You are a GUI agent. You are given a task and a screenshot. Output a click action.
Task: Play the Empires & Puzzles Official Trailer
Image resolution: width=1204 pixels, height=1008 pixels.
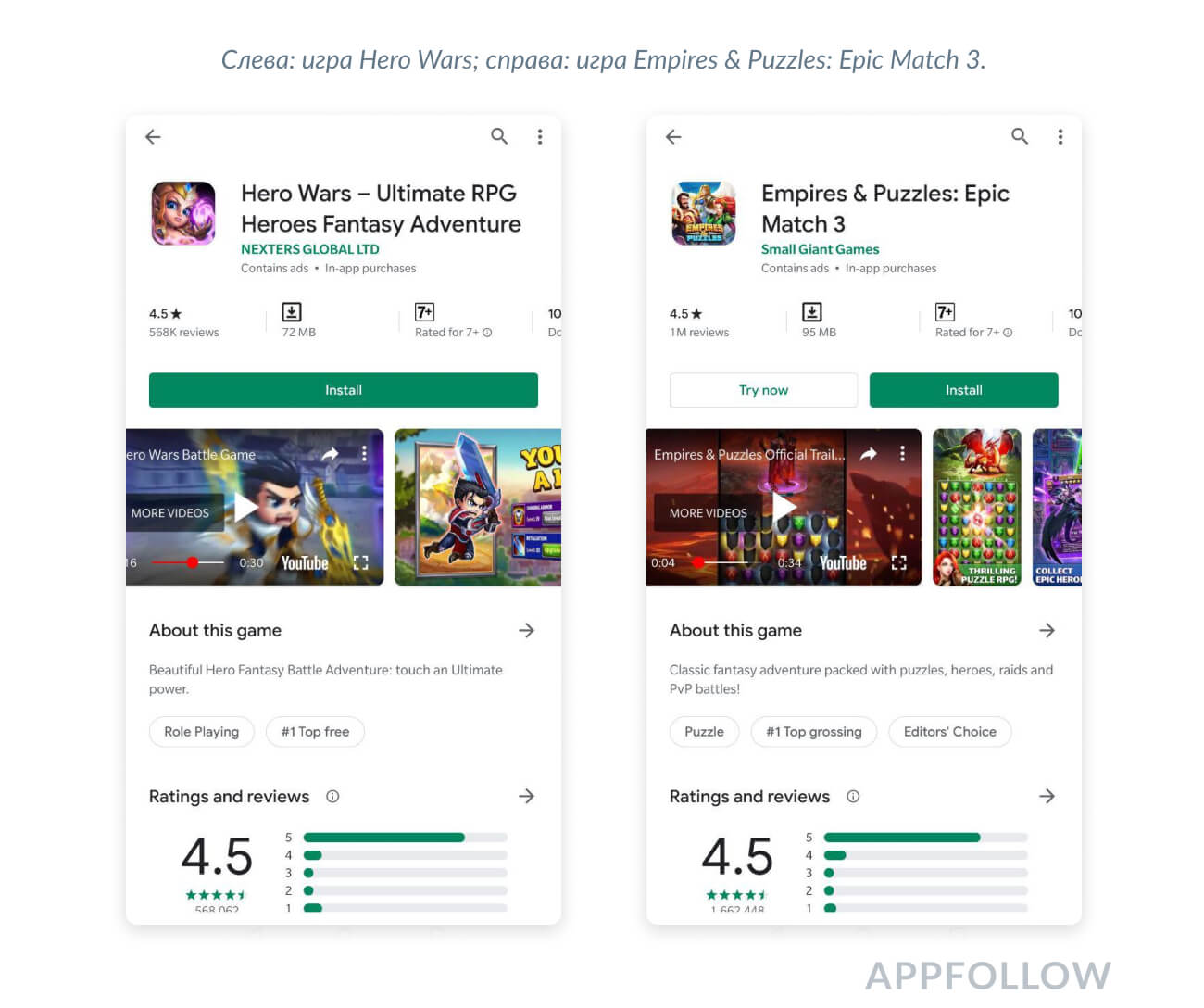(784, 507)
